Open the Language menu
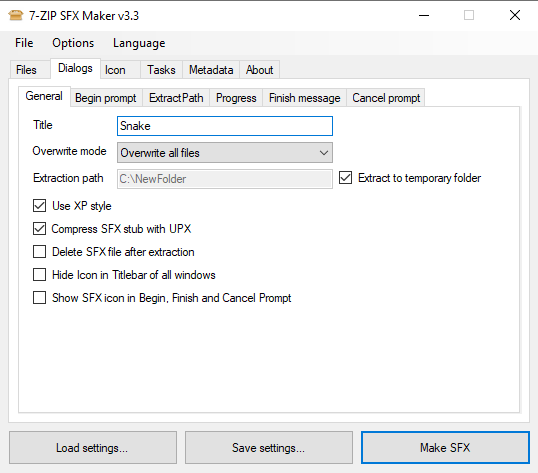Viewport: 538px width, 473px height. point(139,43)
